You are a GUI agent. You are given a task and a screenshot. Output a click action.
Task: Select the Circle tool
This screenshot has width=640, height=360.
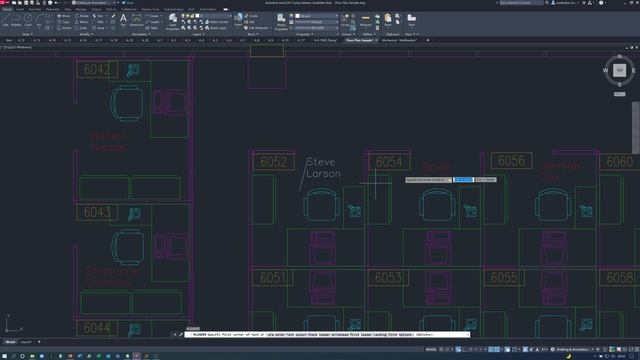point(28,20)
